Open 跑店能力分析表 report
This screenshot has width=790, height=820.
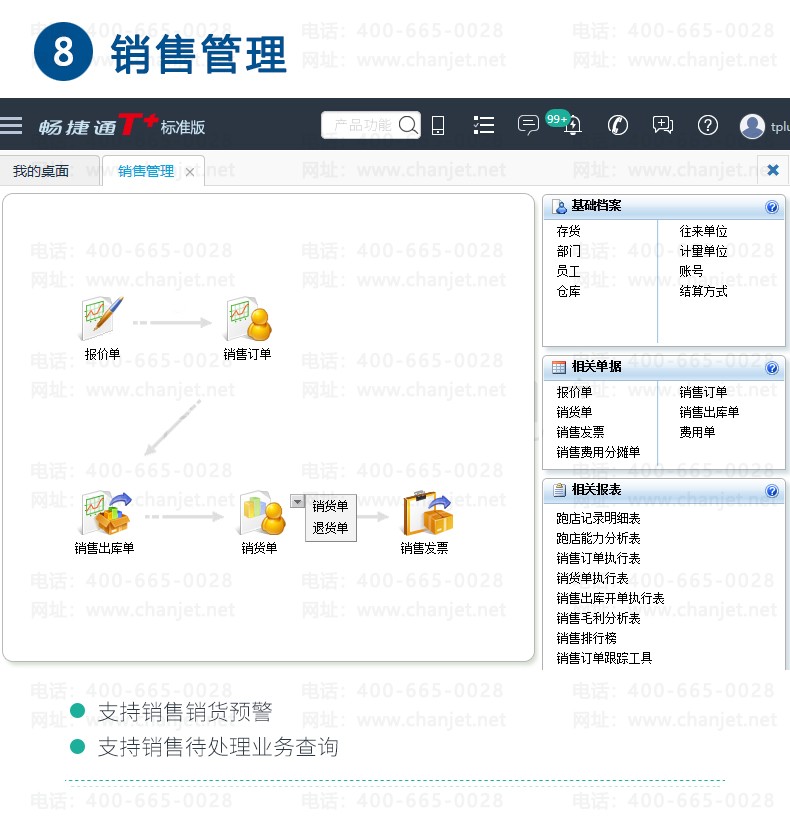click(598, 539)
